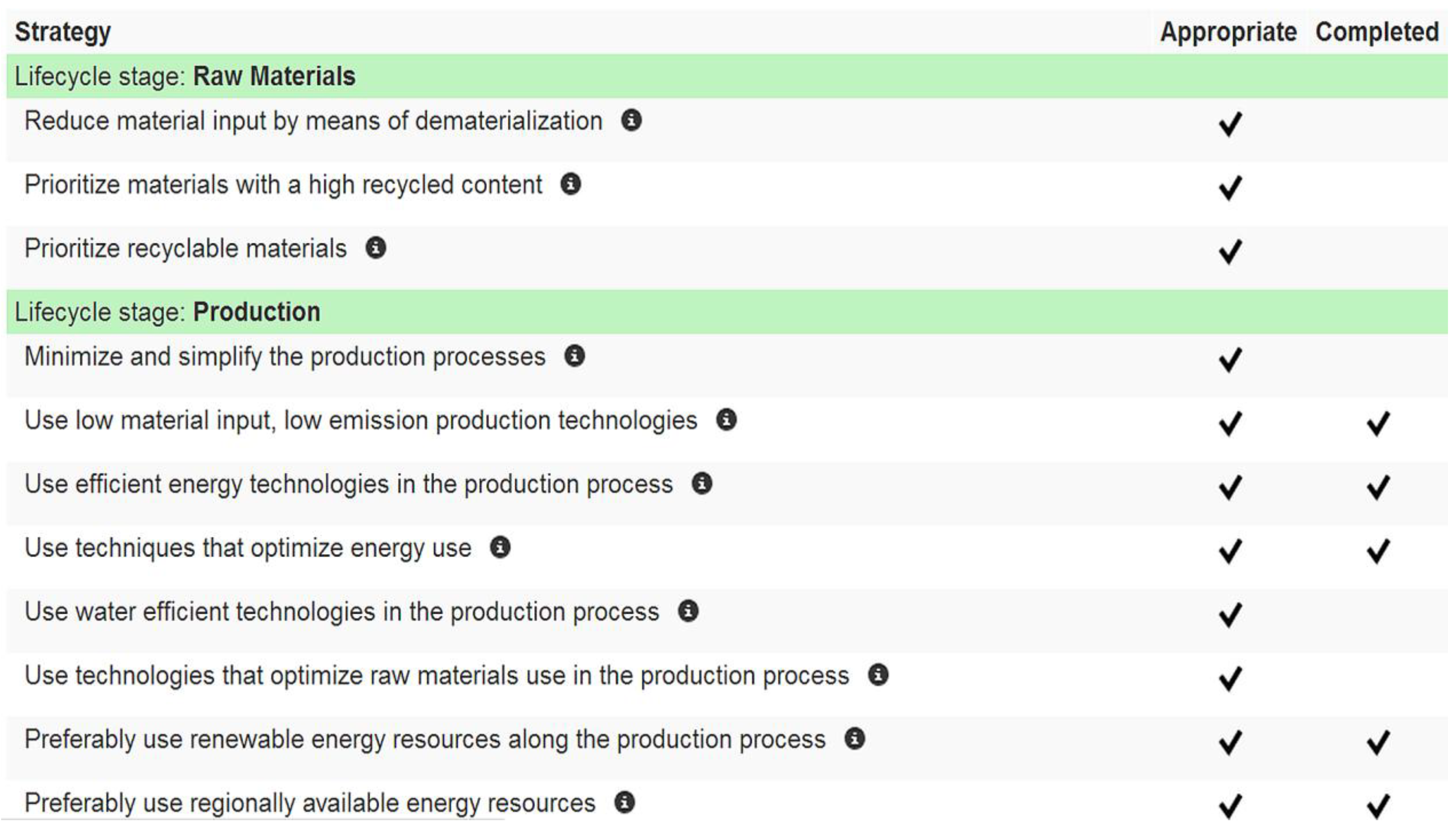The width and height of the screenshot is (1456, 832).
Task: Show info for water efficient technologies strategy
Action: (688, 612)
